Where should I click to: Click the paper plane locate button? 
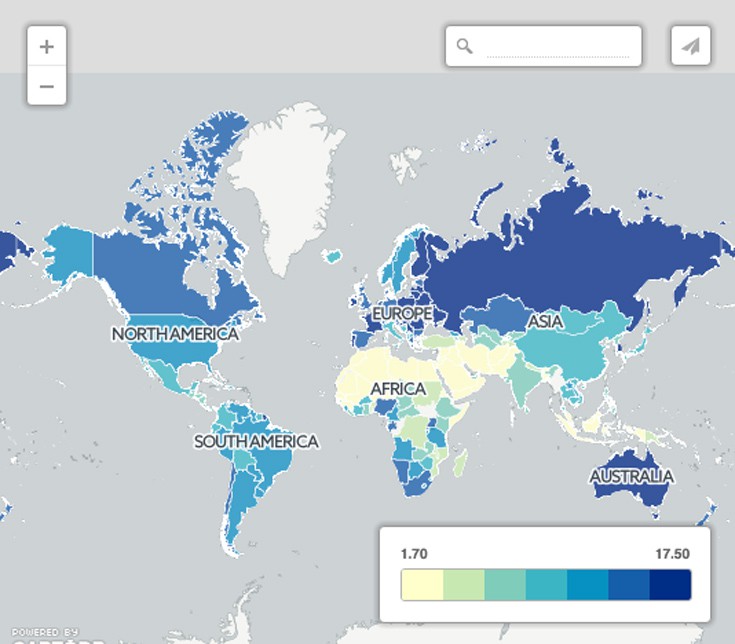tap(691, 46)
